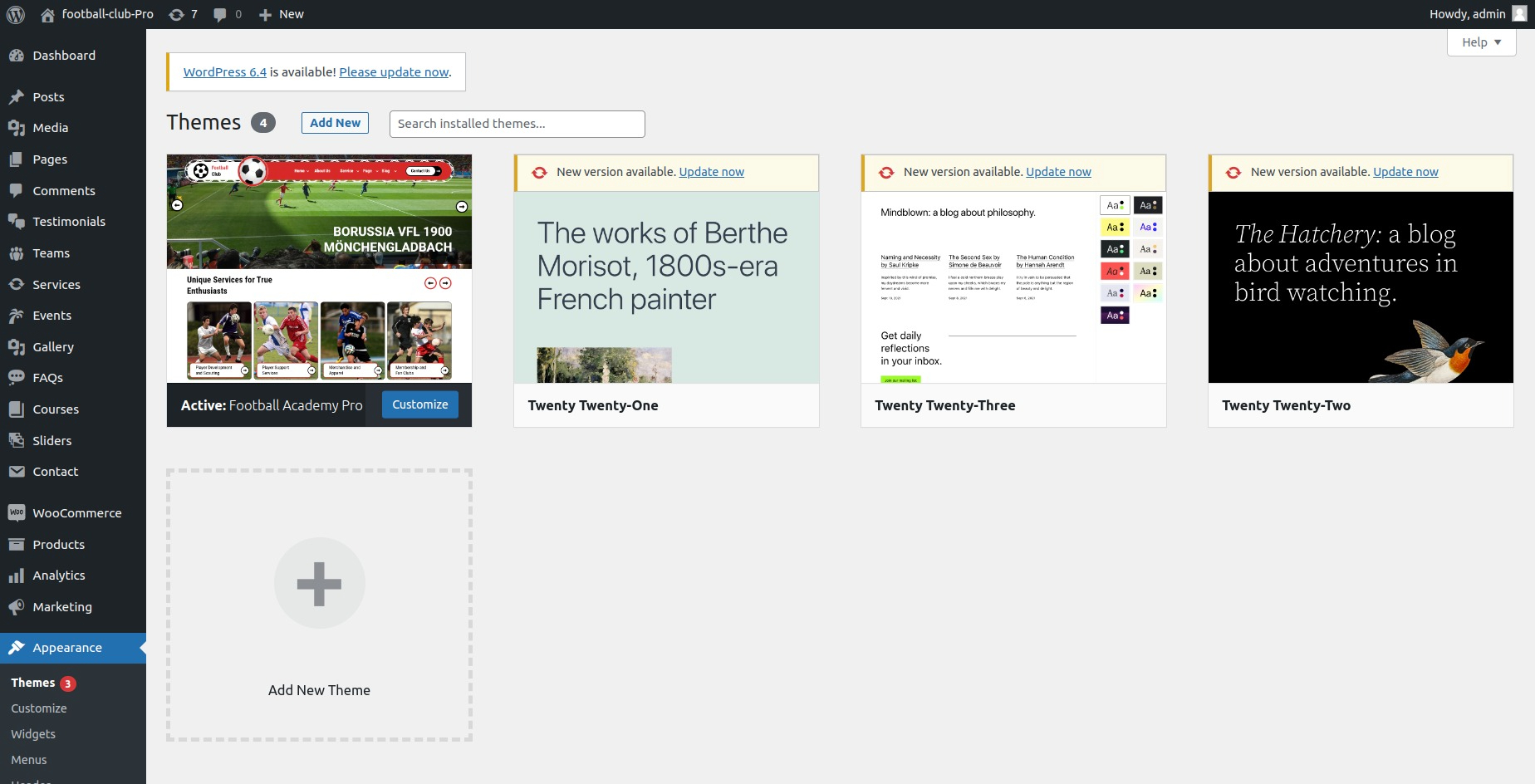Click the Products archive icon
The image size is (1535, 784).
point(17,545)
